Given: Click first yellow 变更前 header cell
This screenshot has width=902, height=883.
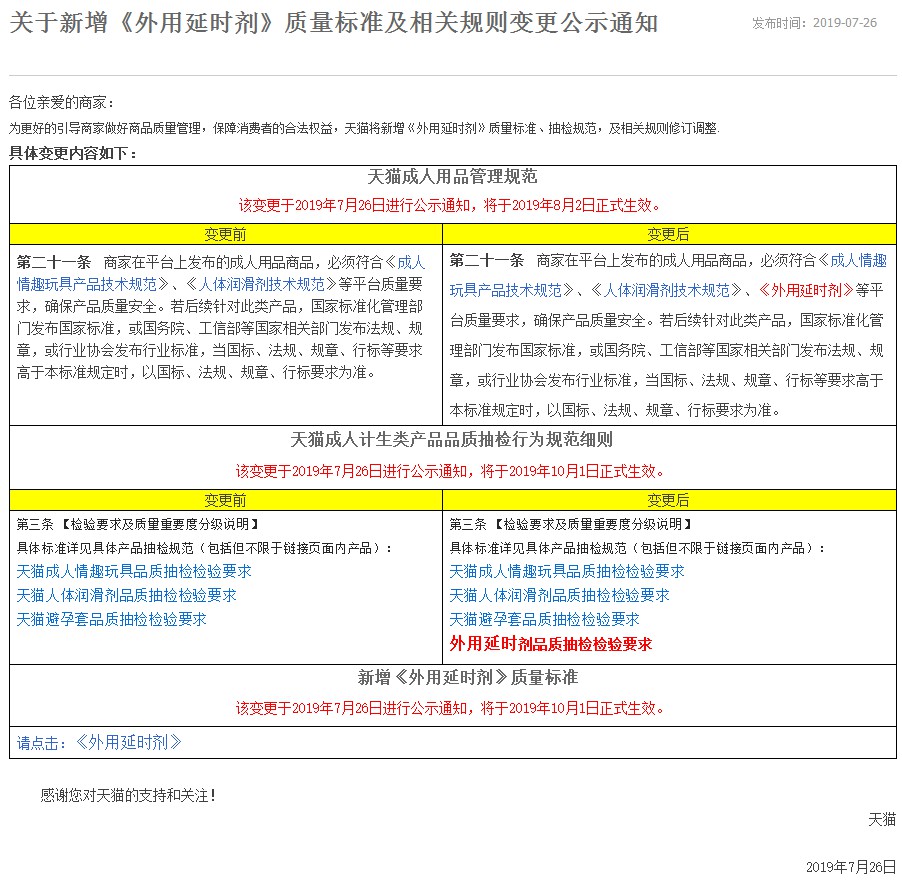Looking at the screenshot, I should tap(226, 234).
